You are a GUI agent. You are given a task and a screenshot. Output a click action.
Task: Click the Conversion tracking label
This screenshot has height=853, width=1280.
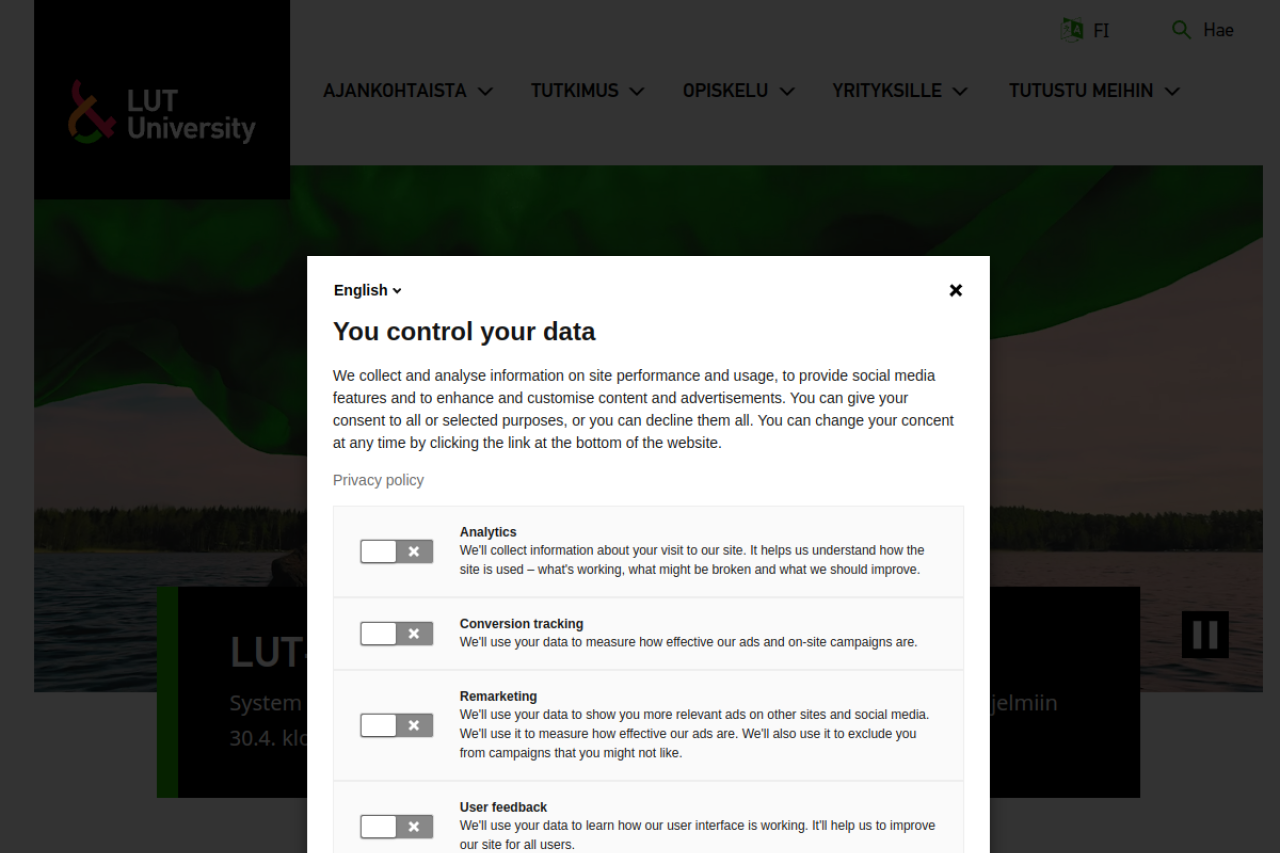pos(521,623)
